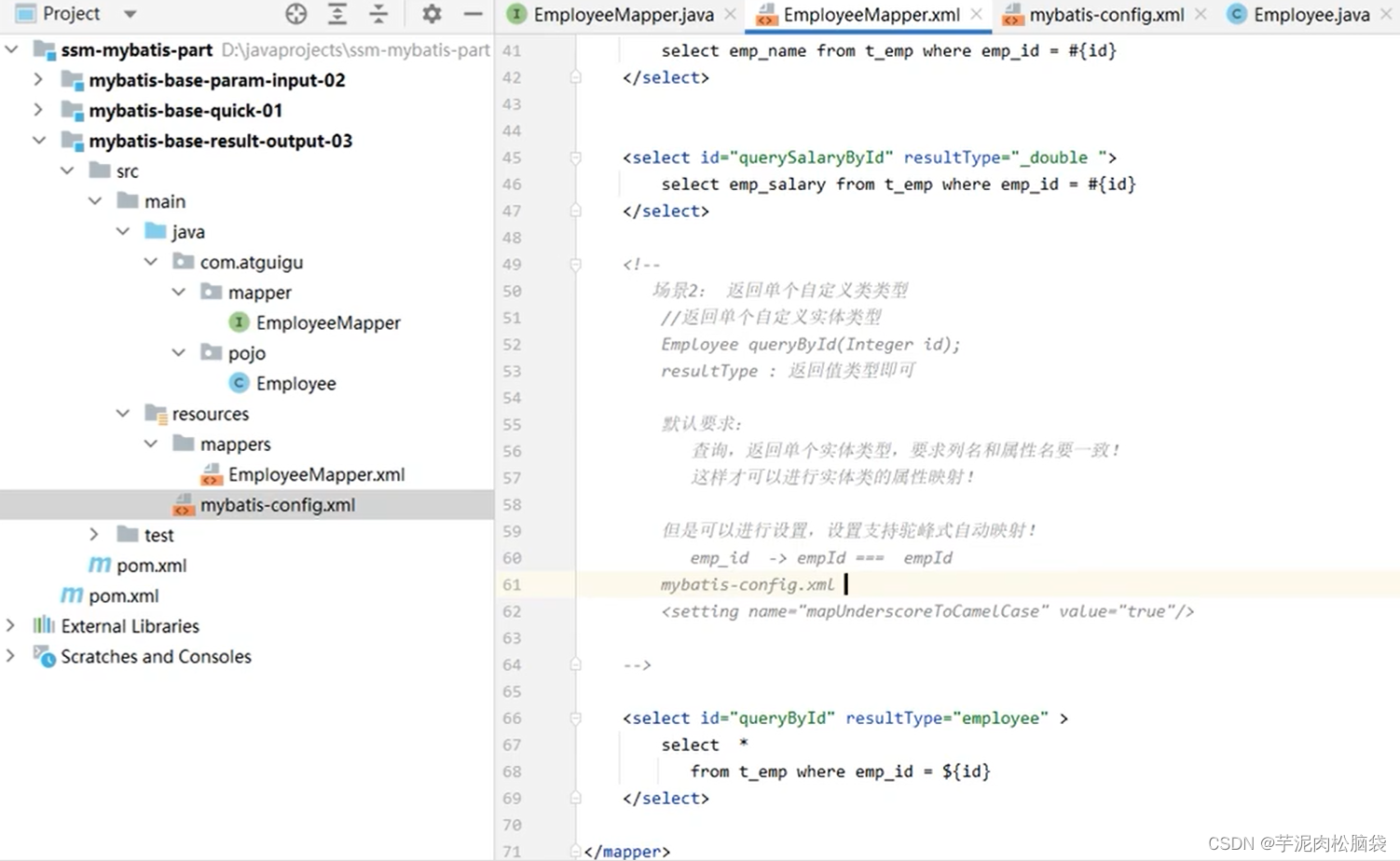Screen dimensions: 1400x861
Task: Select mybatis-config.xml file in tree
Action: (x=278, y=504)
